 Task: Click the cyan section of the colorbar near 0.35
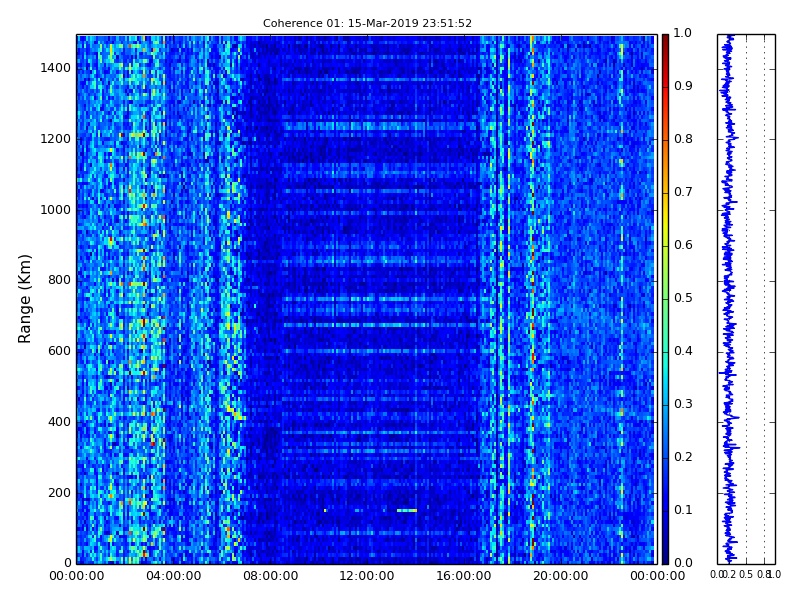(x=665, y=378)
